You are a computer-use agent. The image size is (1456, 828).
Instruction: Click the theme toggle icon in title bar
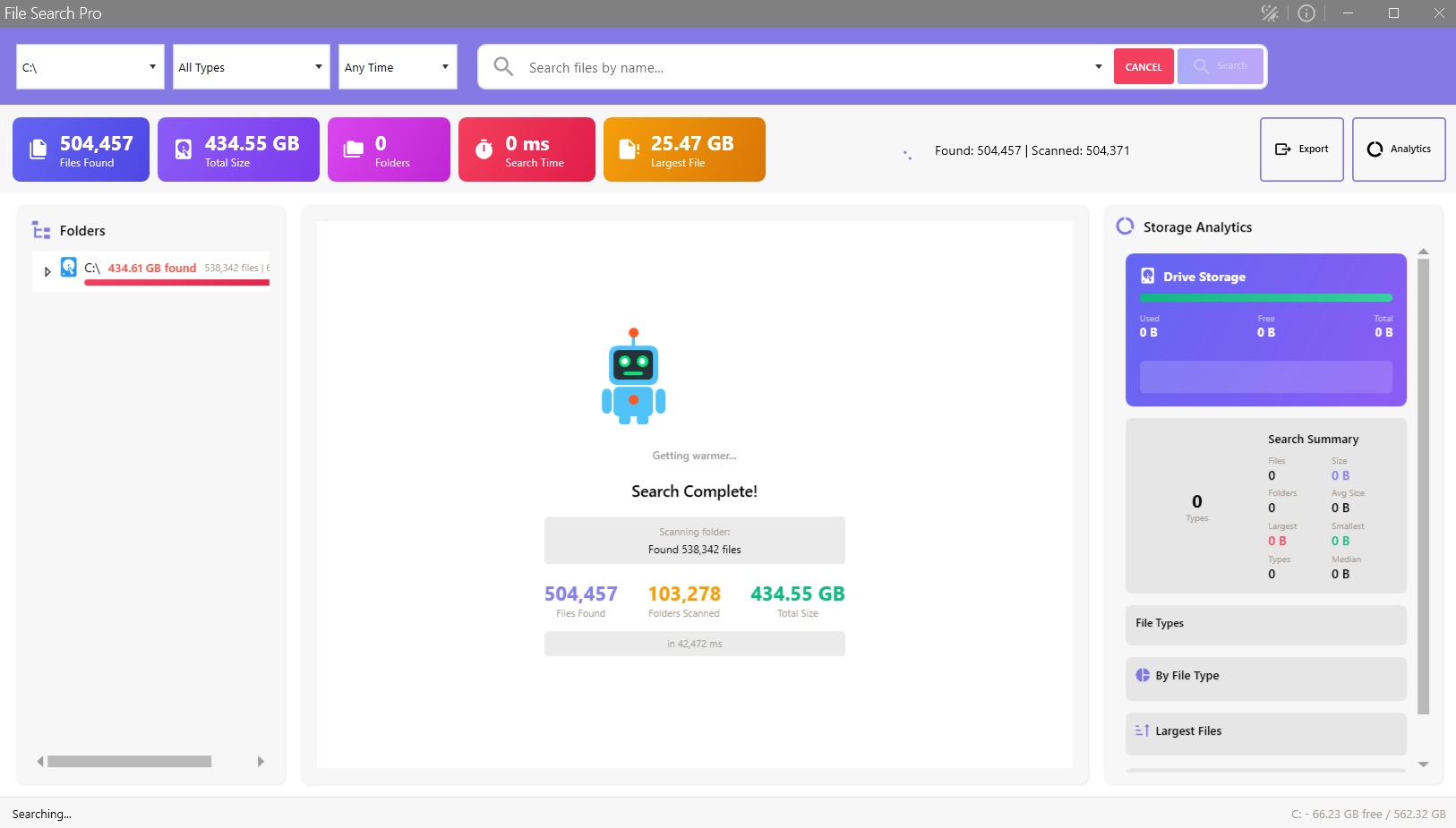1269,13
